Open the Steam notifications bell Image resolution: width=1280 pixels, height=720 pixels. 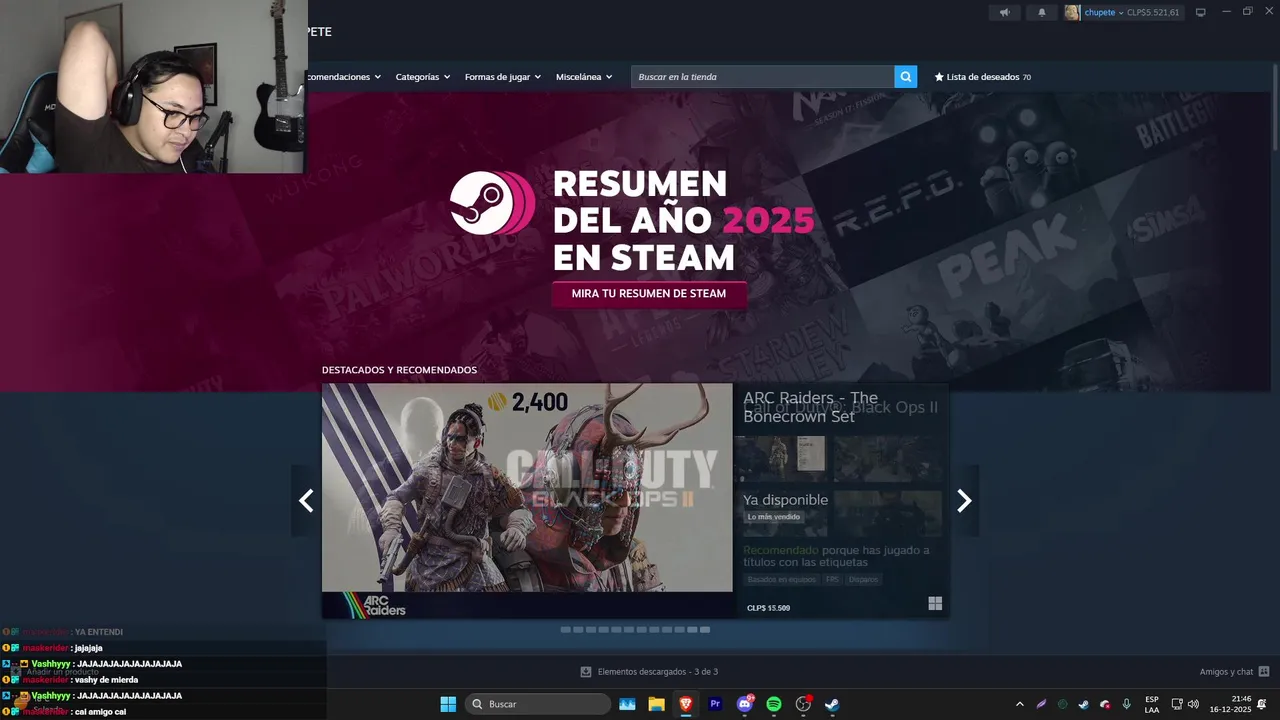1041,12
